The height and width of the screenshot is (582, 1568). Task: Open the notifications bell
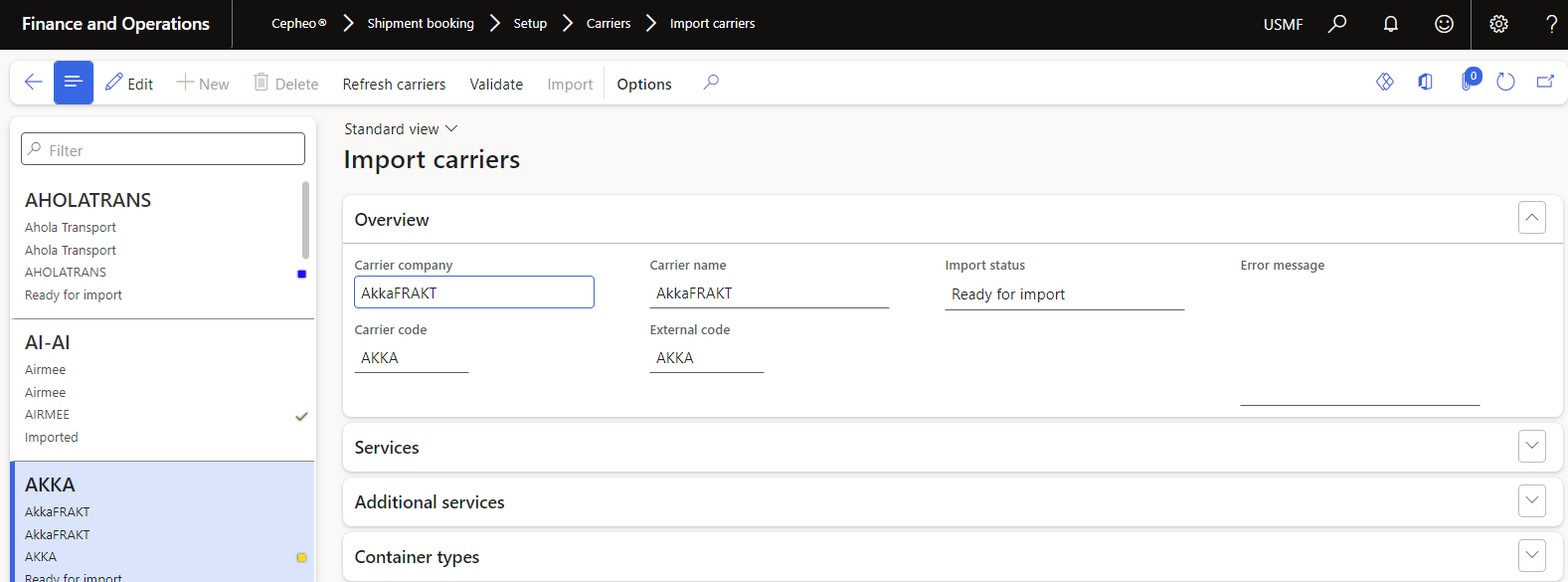[1390, 24]
